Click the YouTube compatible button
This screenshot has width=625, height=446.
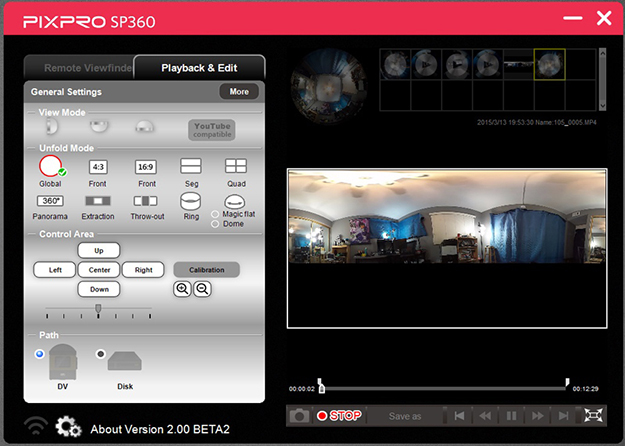212,130
